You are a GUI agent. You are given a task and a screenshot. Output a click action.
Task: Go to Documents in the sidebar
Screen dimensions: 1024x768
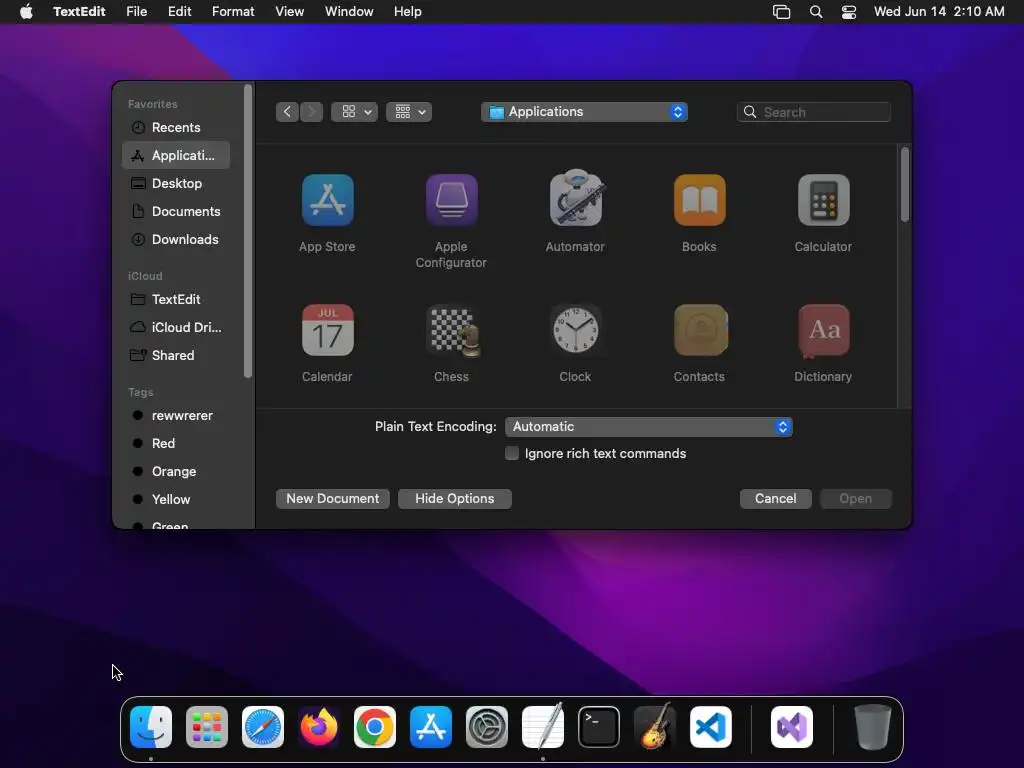point(176,212)
